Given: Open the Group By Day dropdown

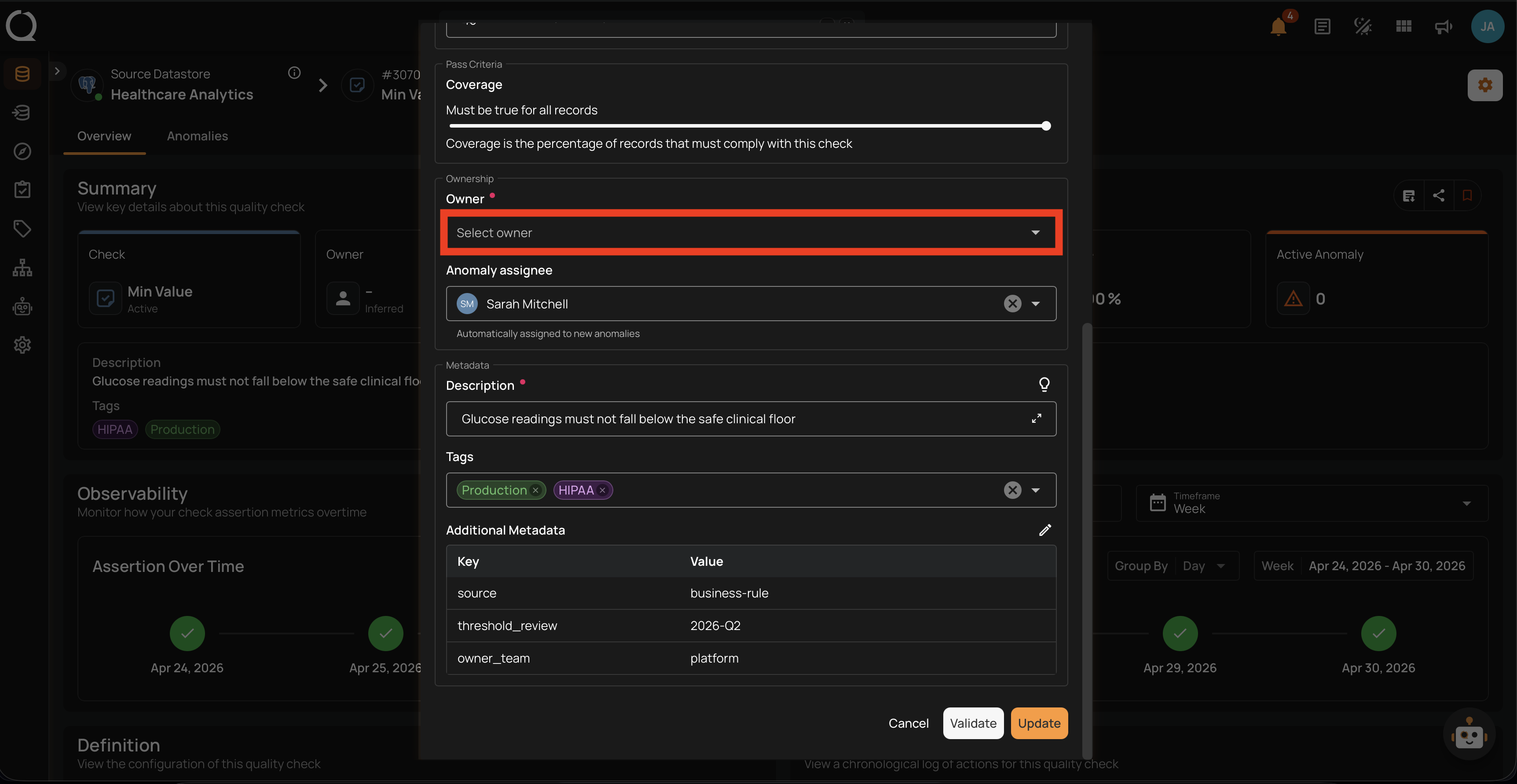Looking at the screenshot, I should click(1204, 566).
